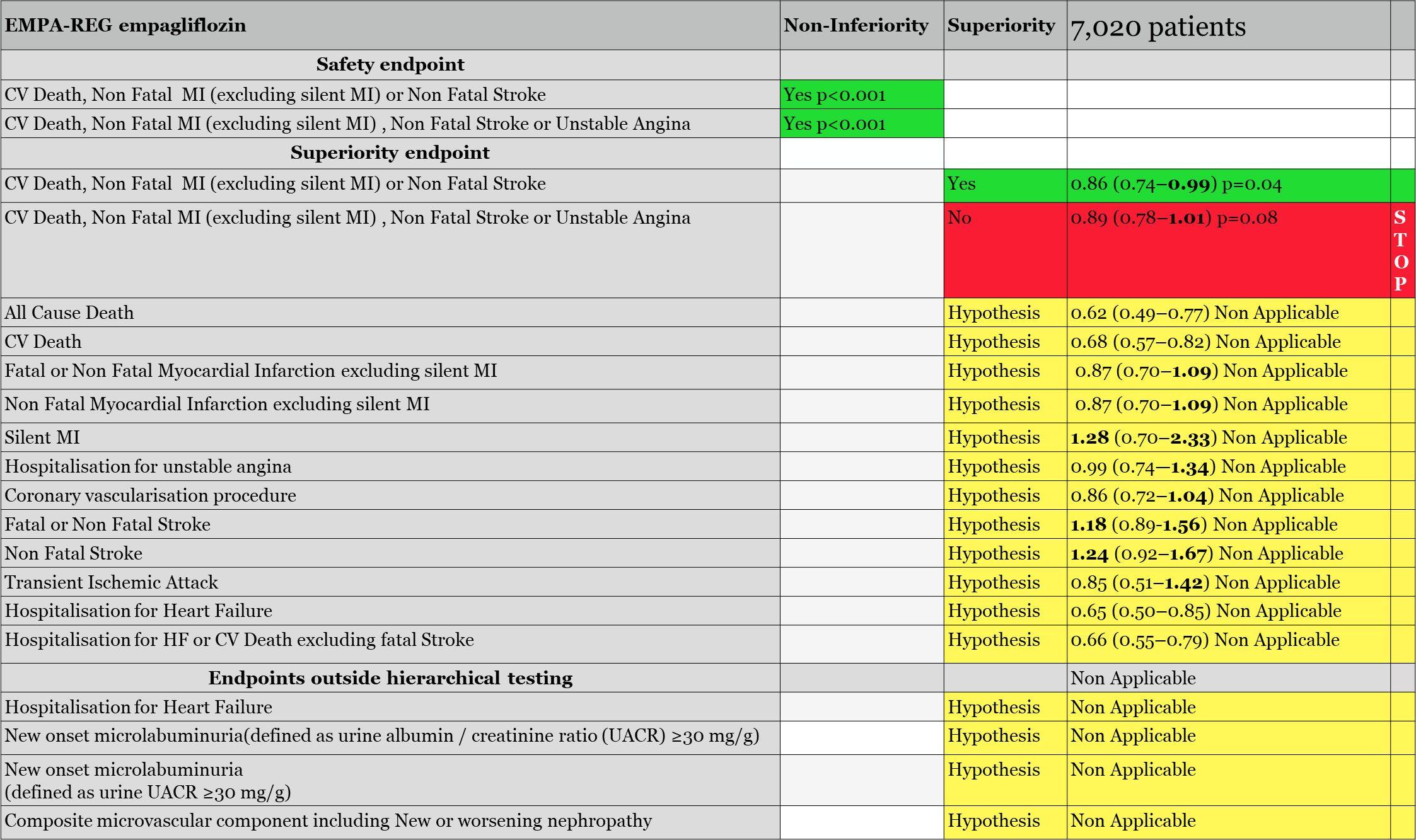Click 0.65 (0.50–0.85) Non Applicable cell
The height and width of the screenshot is (840, 1416).
(x=1229, y=611)
